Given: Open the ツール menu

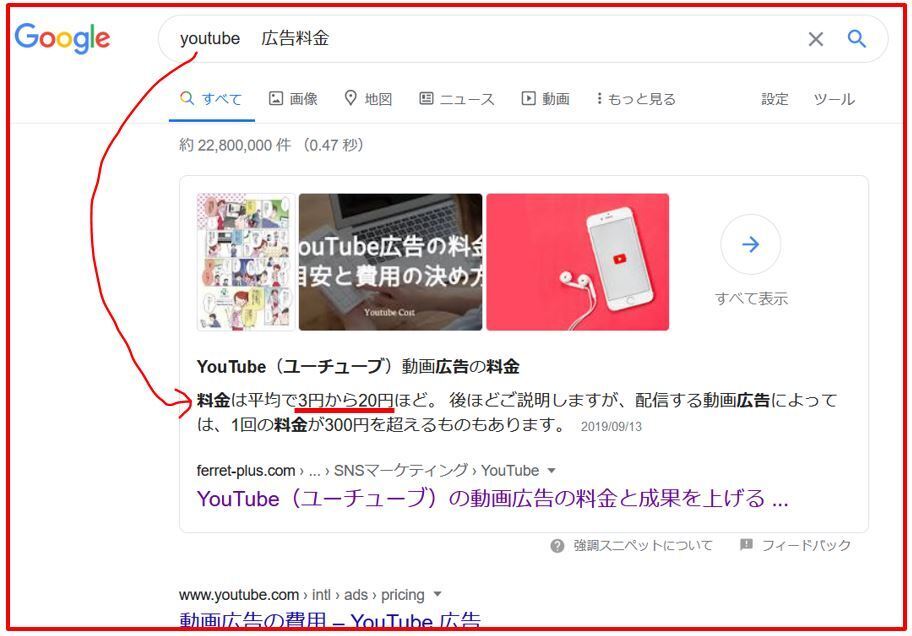Looking at the screenshot, I should pos(834,99).
